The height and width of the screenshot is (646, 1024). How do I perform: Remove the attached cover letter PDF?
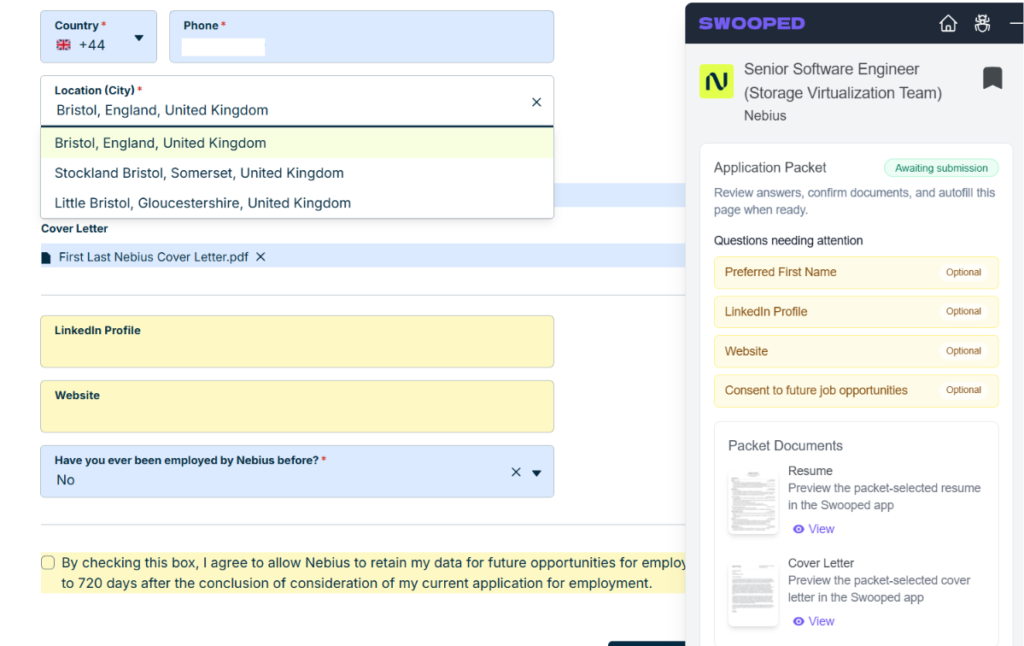point(261,257)
